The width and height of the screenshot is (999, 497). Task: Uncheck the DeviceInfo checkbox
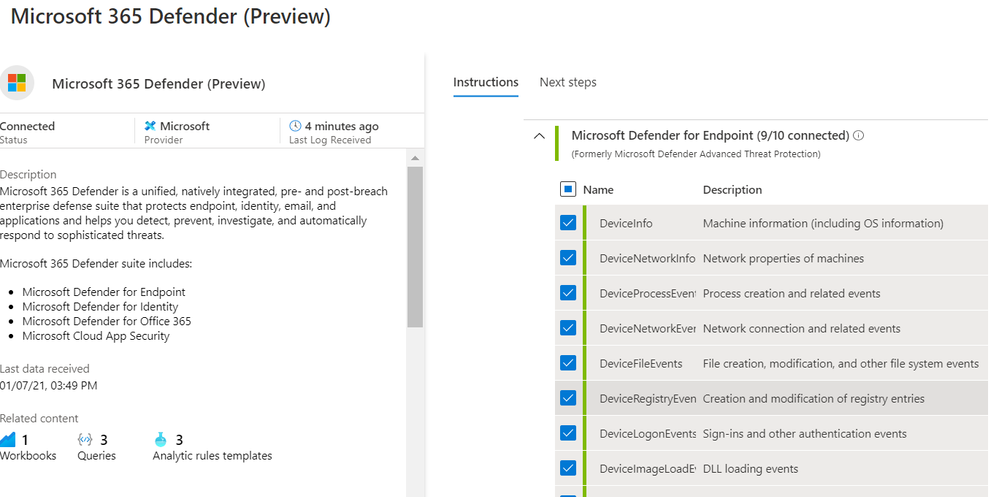point(568,223)
